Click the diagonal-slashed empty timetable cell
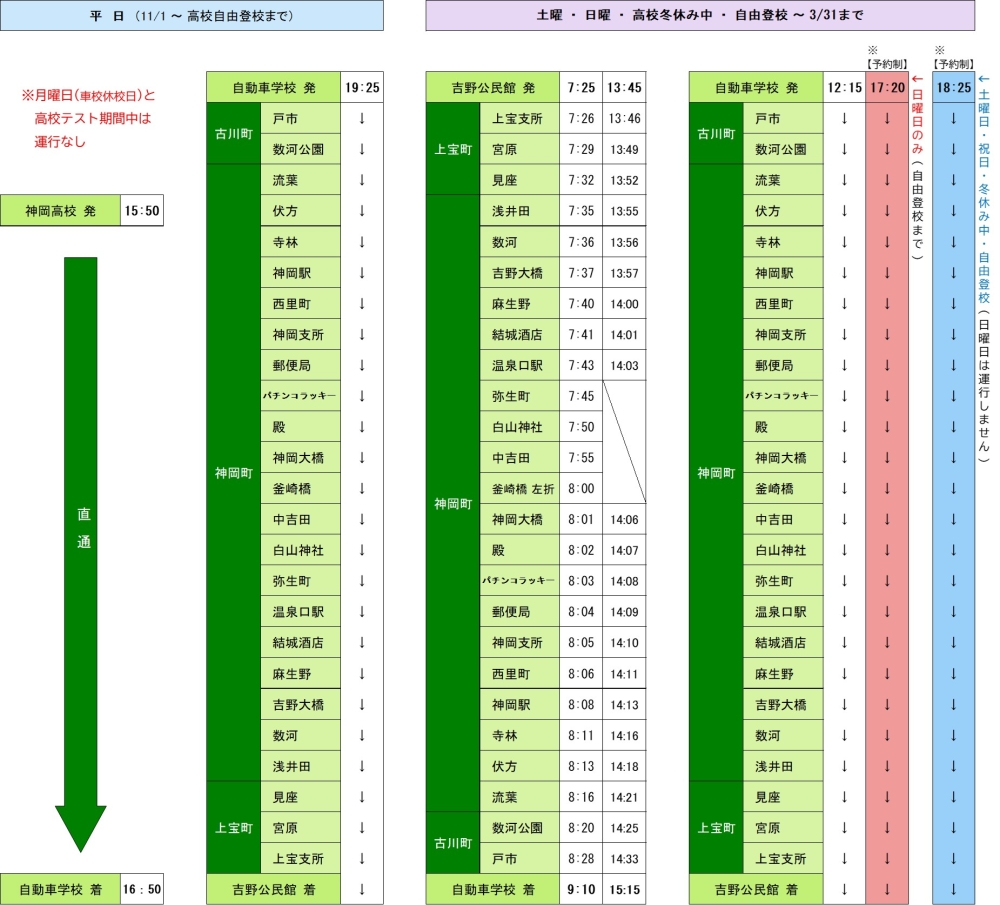The image size is (1000, 905). click(624, 442)
